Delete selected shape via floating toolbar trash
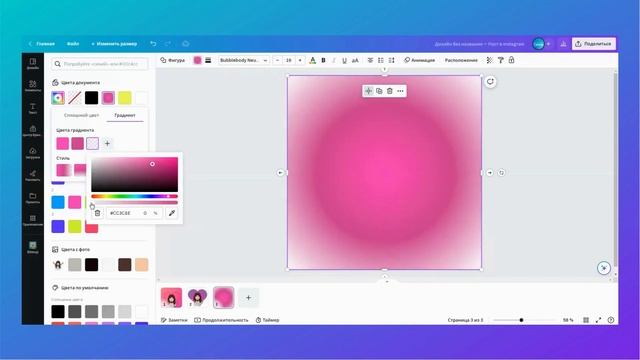This screenshot has width=640, height=360. (x=390, y=91)
